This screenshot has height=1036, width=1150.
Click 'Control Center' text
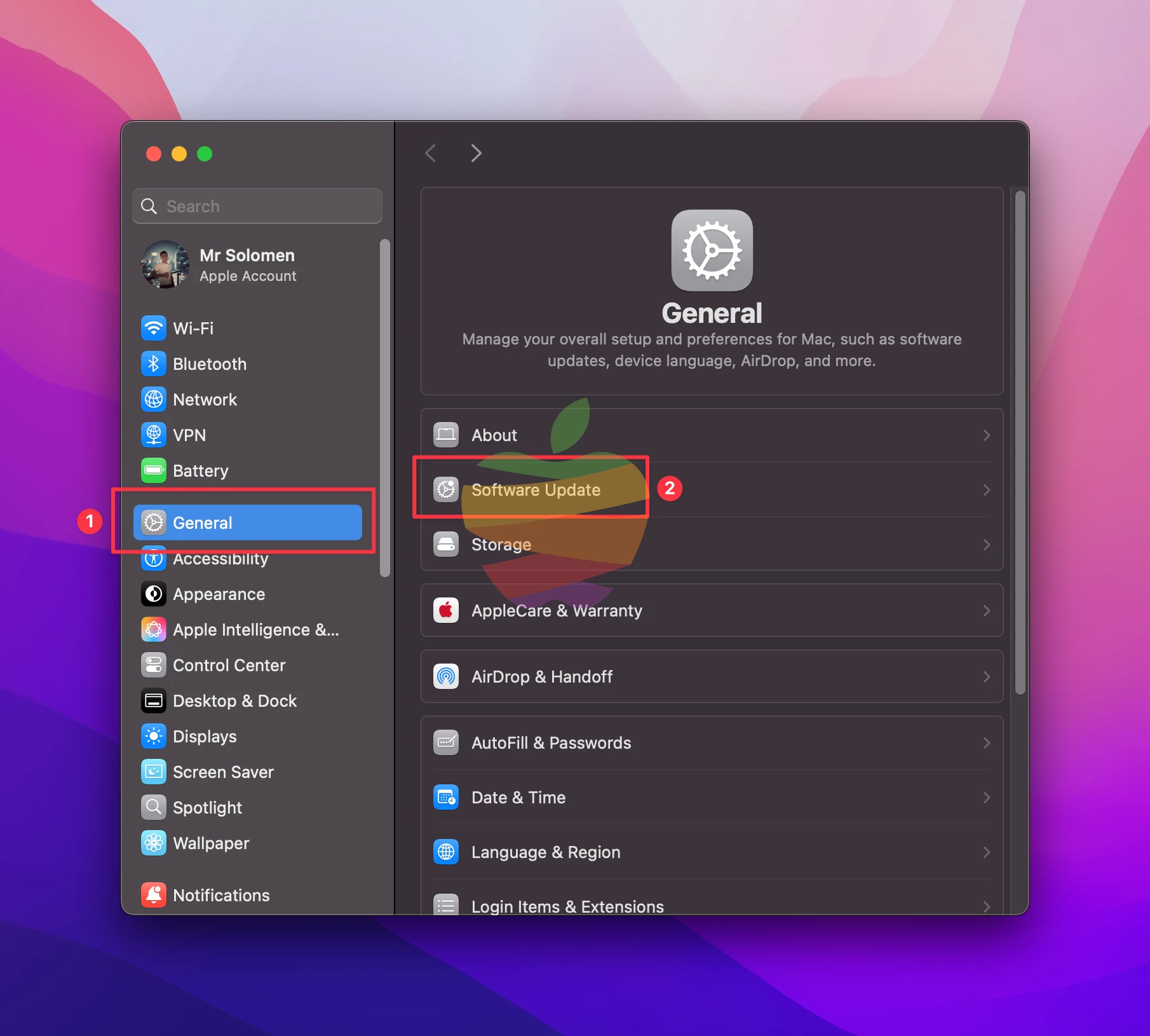tap(229, 665)
